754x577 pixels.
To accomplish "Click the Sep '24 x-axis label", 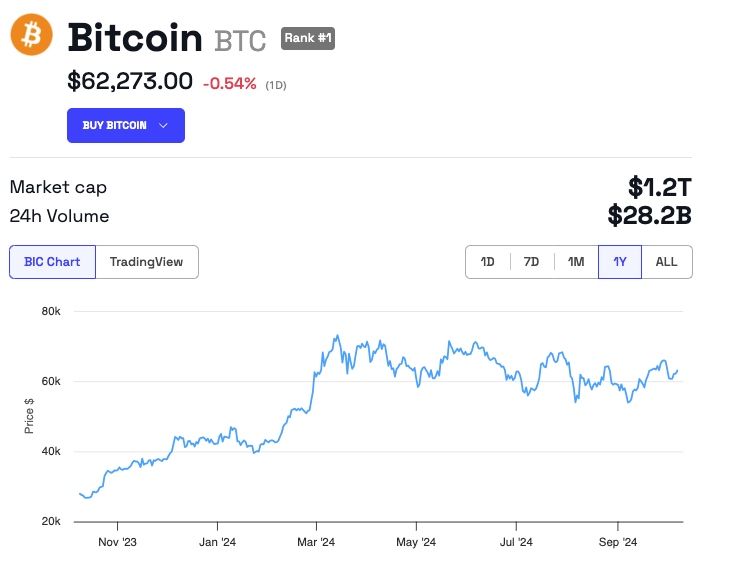I will click(617, 543).
